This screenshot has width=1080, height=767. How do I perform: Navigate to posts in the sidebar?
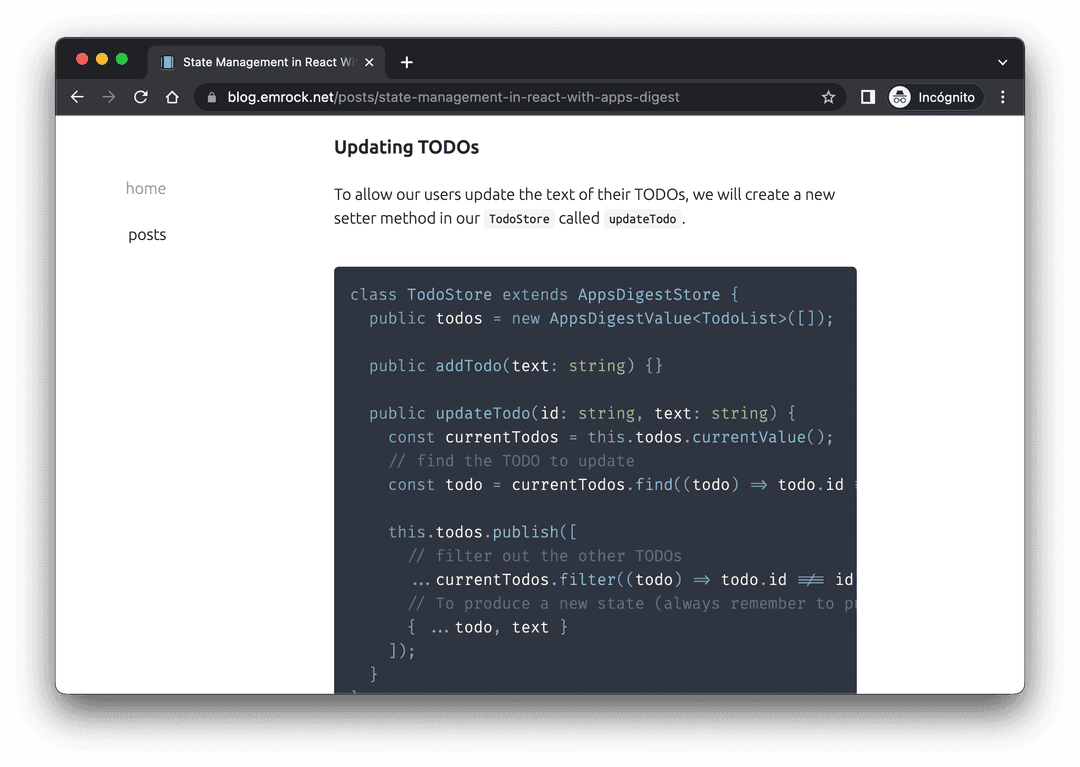(x=147, y=234)
